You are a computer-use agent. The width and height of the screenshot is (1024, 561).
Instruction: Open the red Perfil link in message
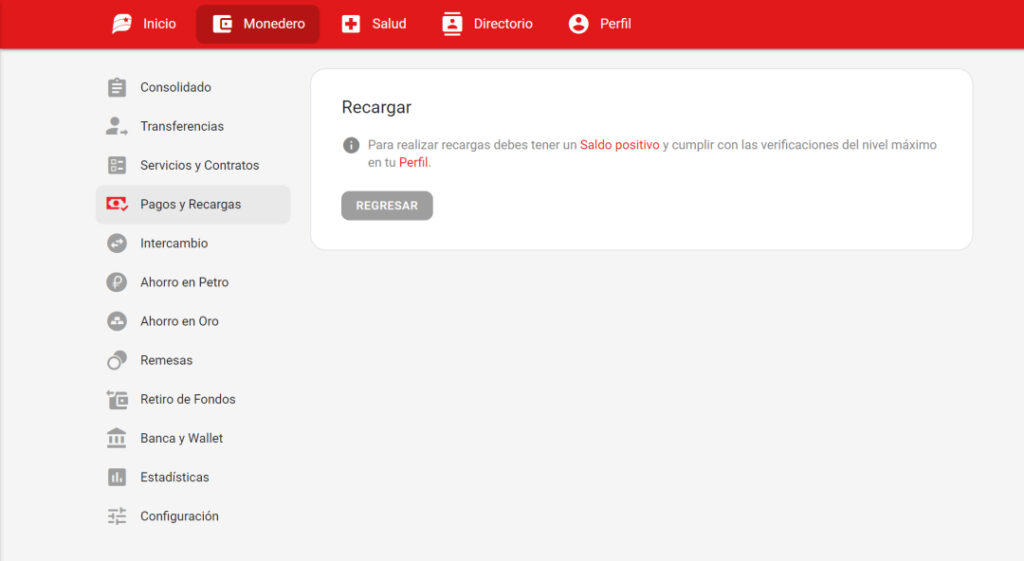[x=413, y=163]
